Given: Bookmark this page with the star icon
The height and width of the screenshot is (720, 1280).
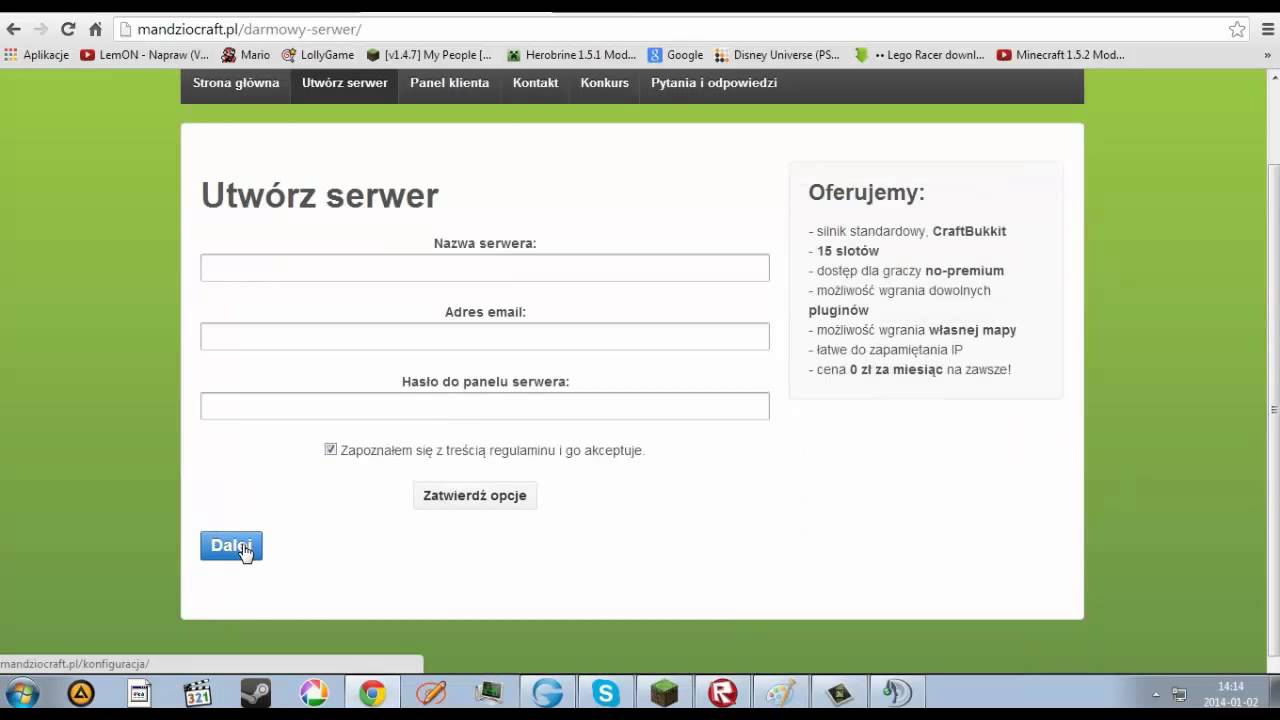Looking at the screenshot, I should [x=1237, y=29].
